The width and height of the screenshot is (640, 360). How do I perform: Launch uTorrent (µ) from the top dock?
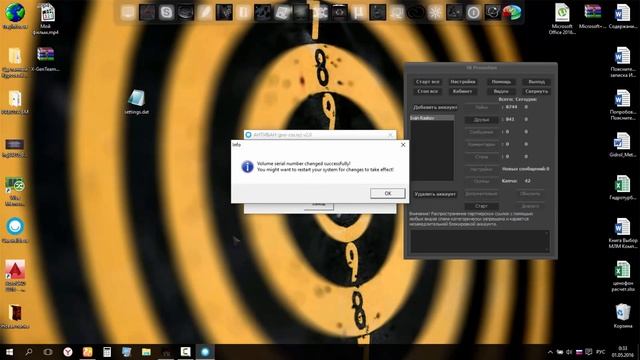pyautogui.click(x=358, y=13)
